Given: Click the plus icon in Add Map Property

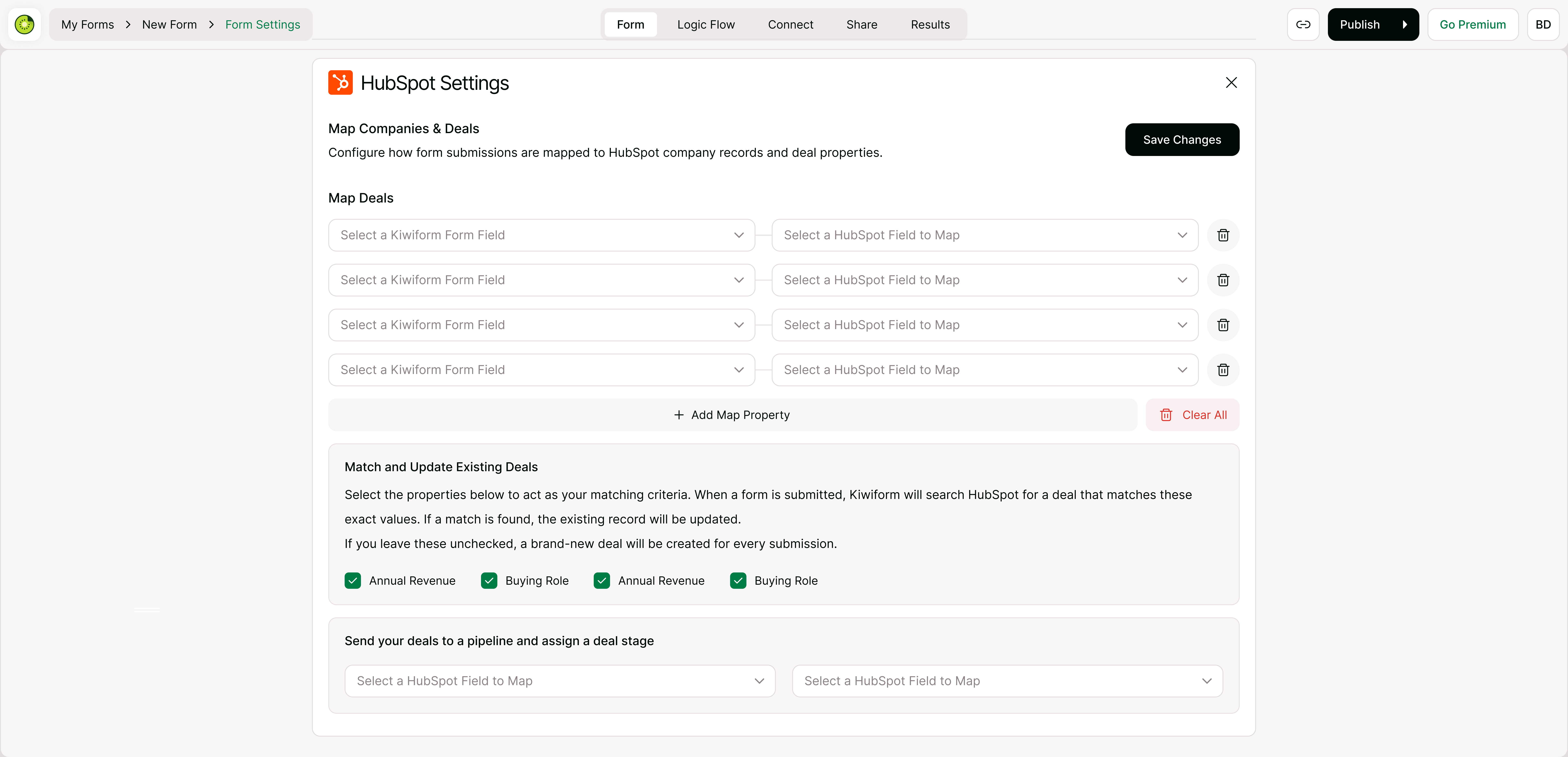Looking at the screenshot, I should (679, 415).
